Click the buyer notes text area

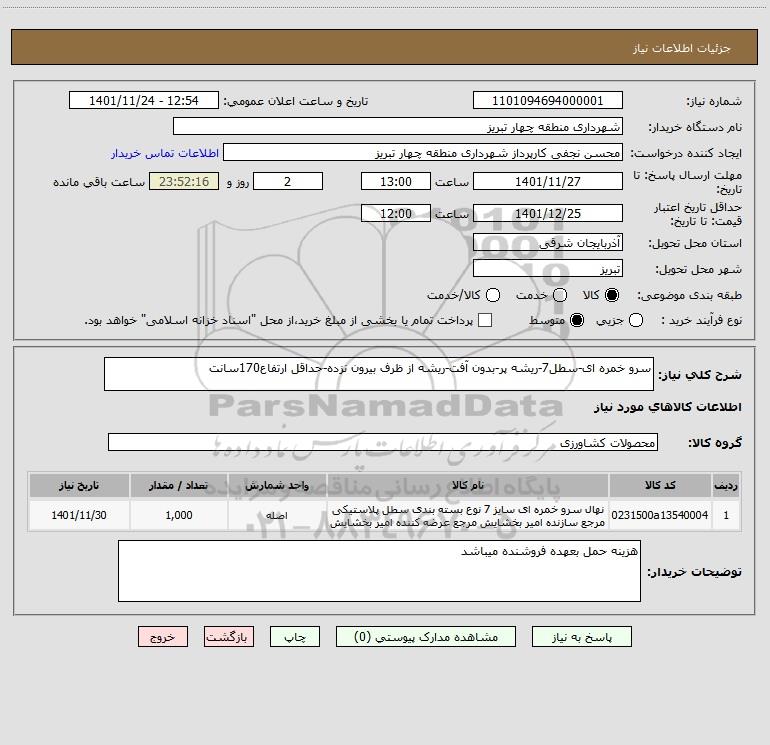click(x=379, y=571)
